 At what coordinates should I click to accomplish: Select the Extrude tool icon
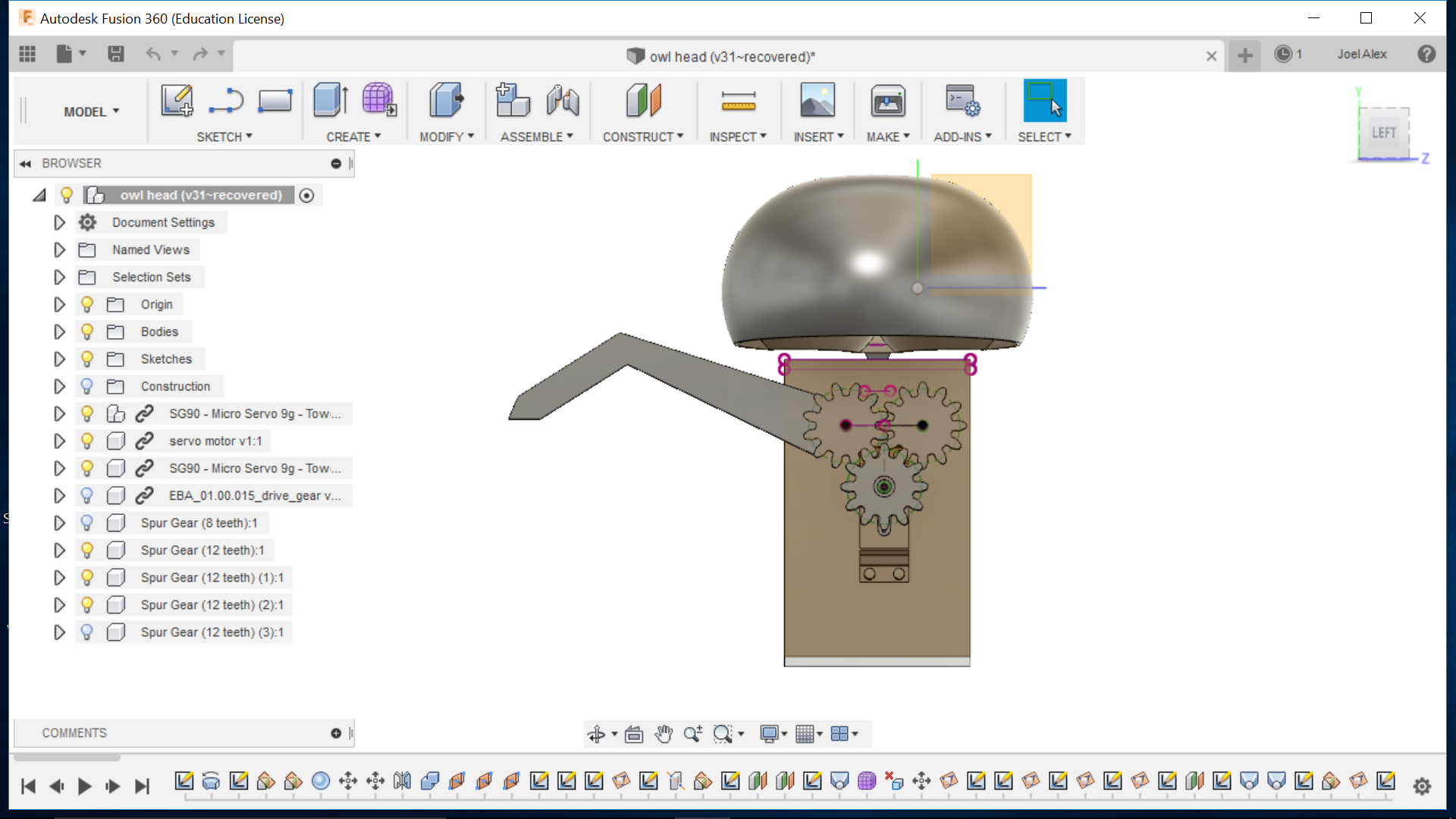point(331,100)
